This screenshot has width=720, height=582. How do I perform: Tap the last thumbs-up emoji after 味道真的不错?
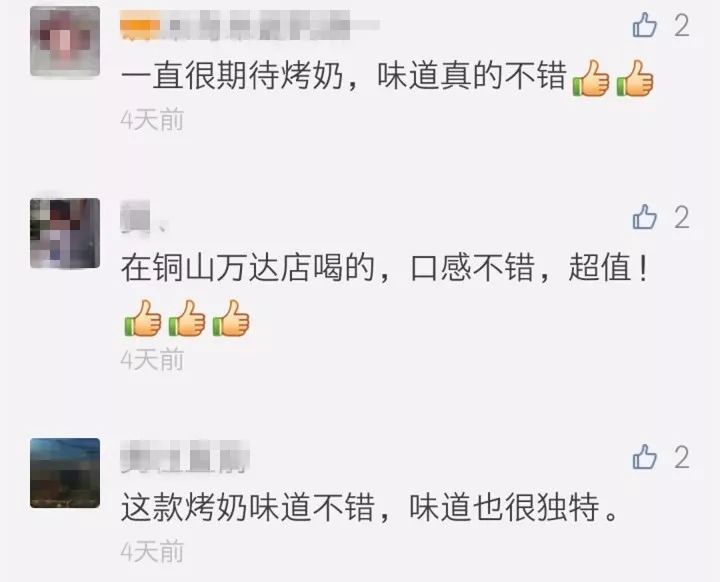(x=635, y=79)
